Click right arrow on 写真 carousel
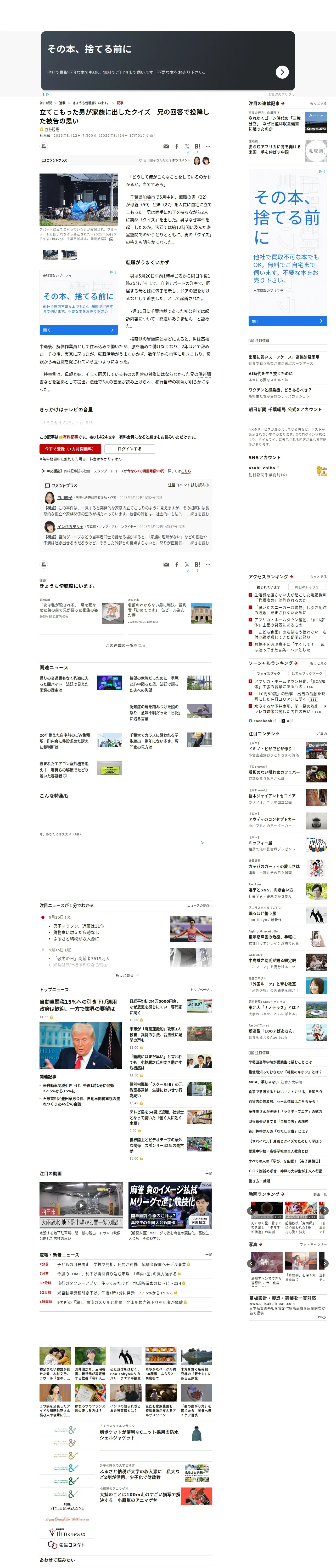Viewport: 336px width, 1568px height. [324, 1264]
